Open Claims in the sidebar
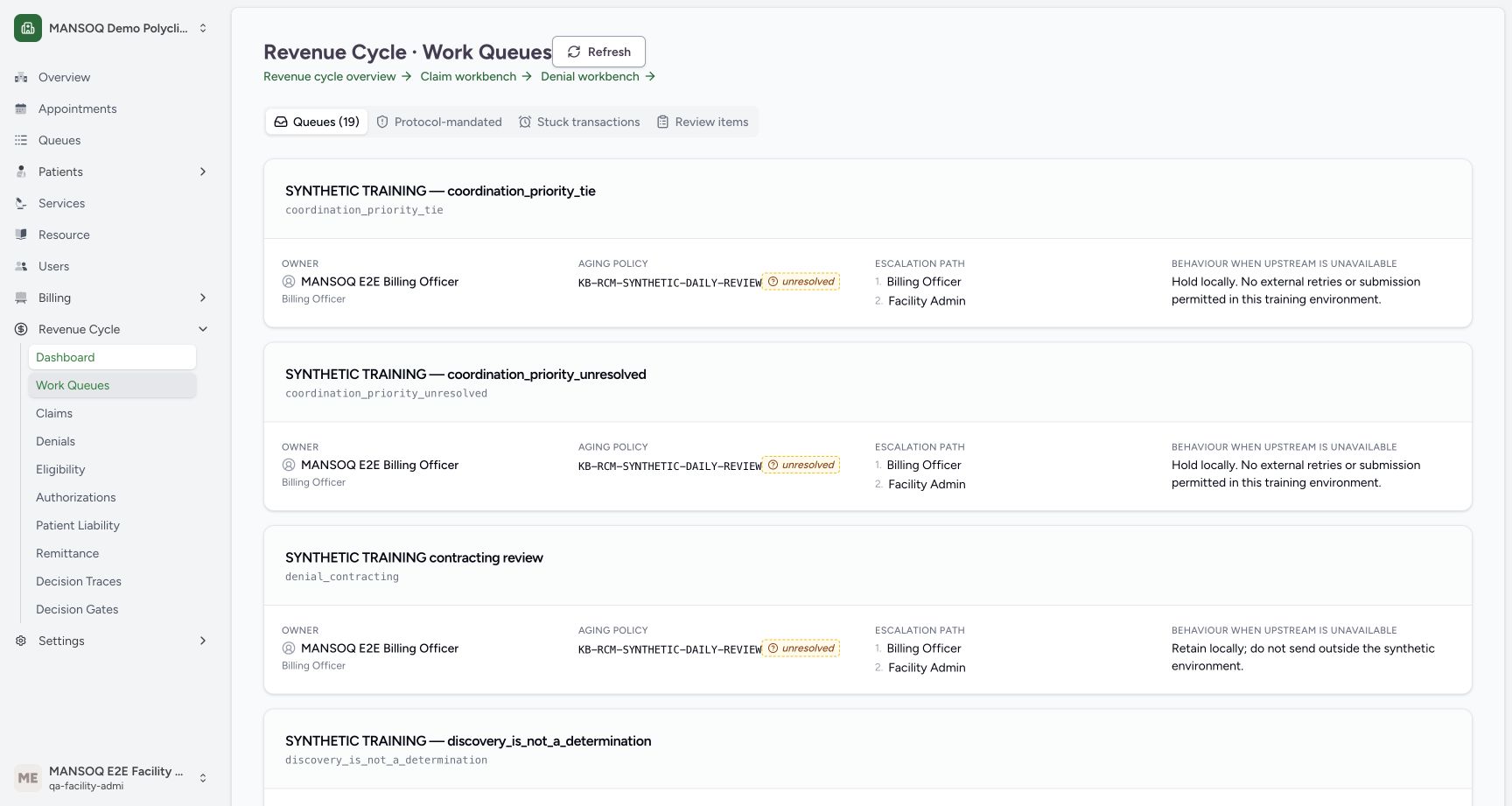1512x806 pixels. (112, 413)
